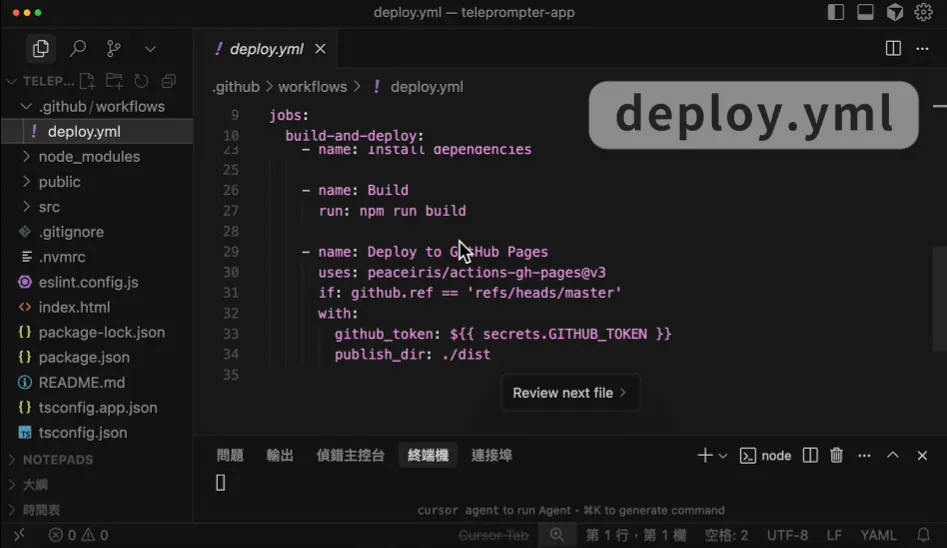Close the terminal panel
This screenshot has height=548, width=947.
tap(922, 456)
